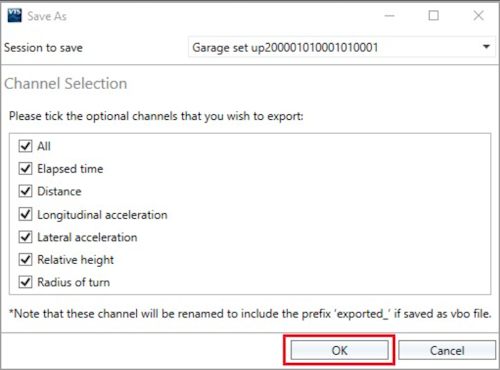The width and height of the screenshot is (500, 370).
Task: Uncheck the All checkbox
Action: point(25,146)
